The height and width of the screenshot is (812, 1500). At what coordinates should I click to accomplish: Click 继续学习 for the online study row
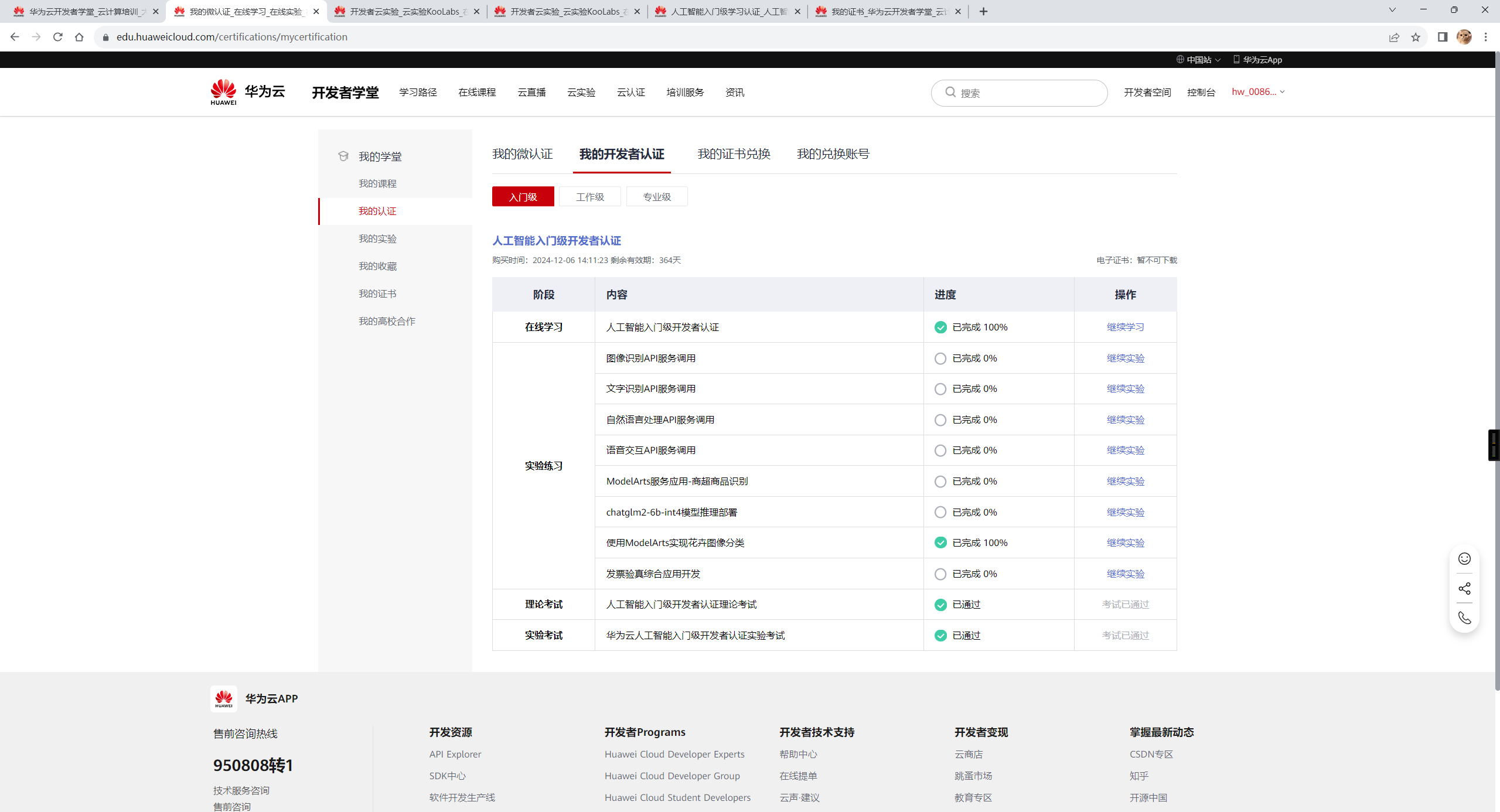pos(1125,327)
